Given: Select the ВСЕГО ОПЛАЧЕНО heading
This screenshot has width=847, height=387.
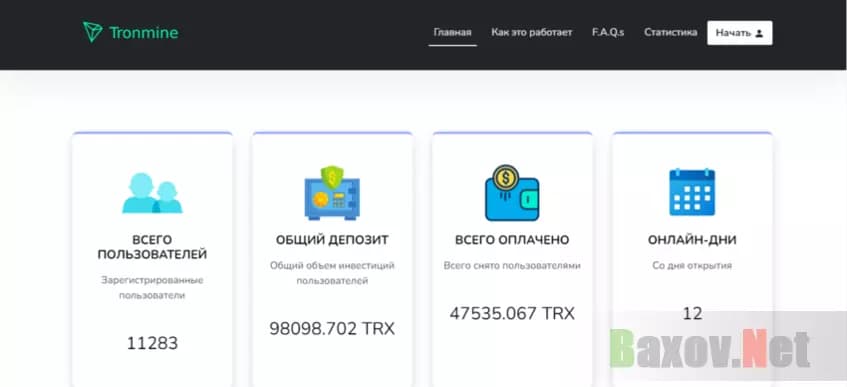Looking at the screenshot, I should click(512, 240).
